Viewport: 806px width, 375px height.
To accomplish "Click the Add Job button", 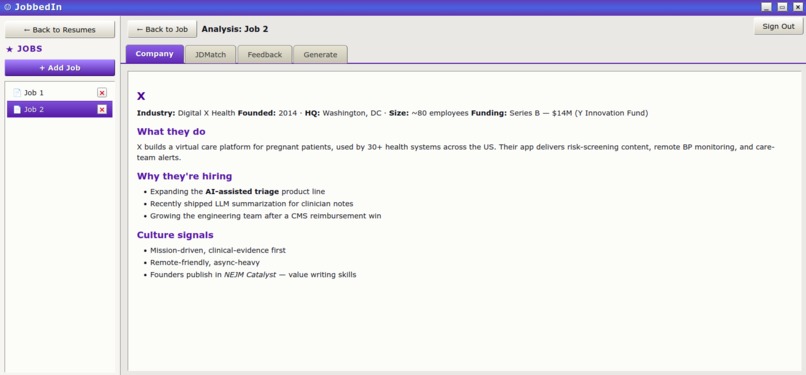I will point(60,68).
